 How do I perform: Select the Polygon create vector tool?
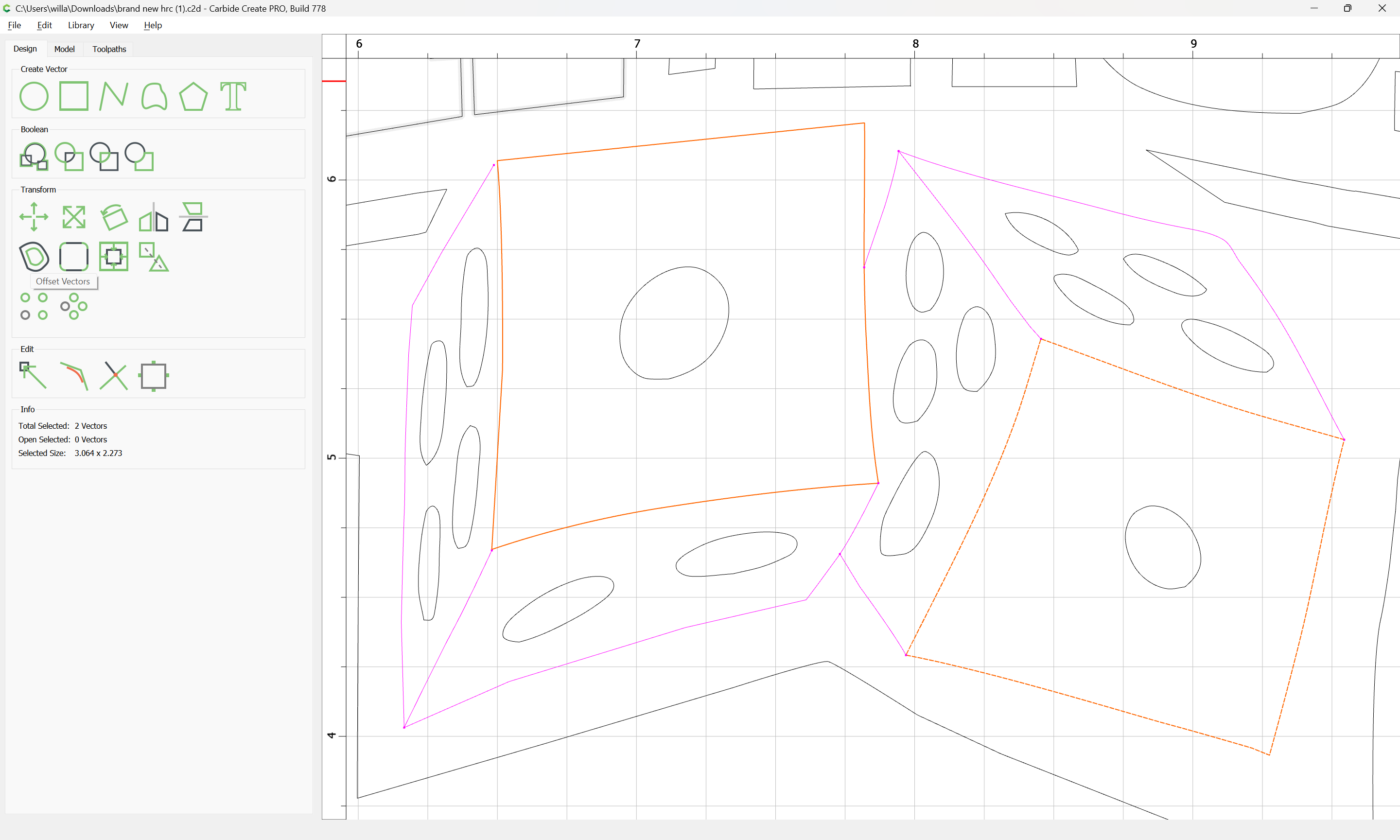click(x=193, y=96)
